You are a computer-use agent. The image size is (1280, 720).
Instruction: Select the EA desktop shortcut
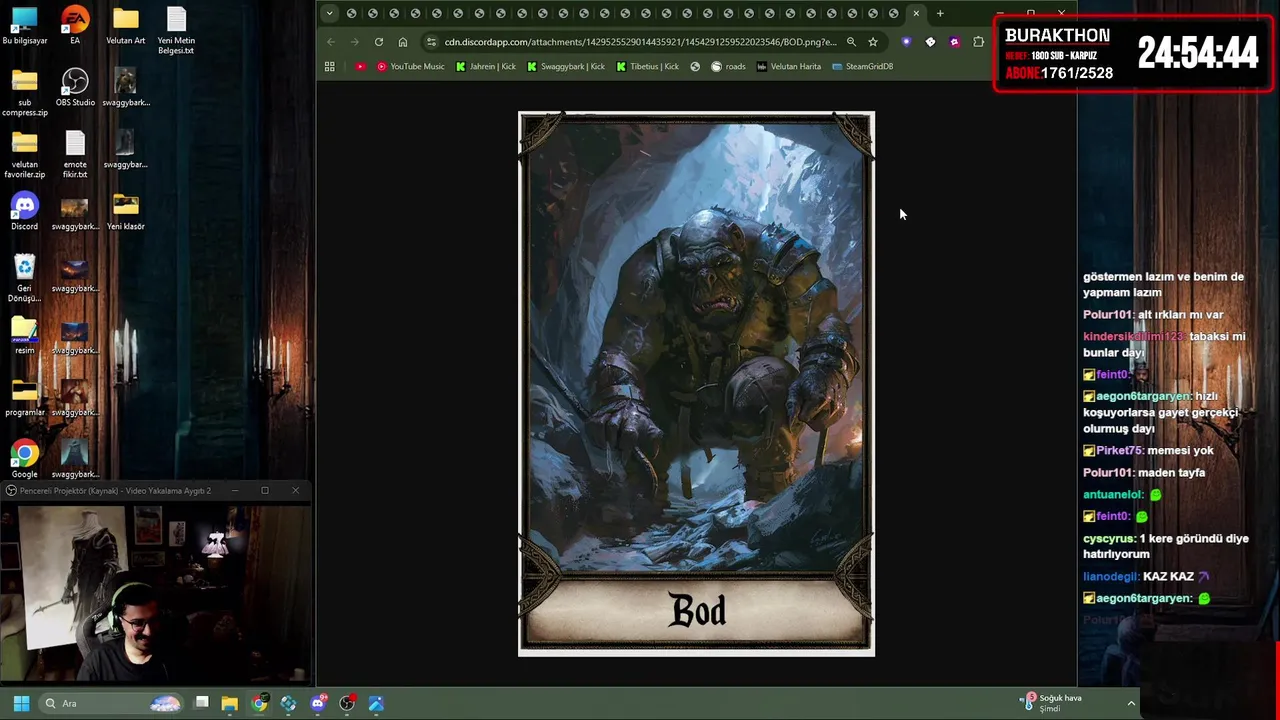[x=75, y=27]
